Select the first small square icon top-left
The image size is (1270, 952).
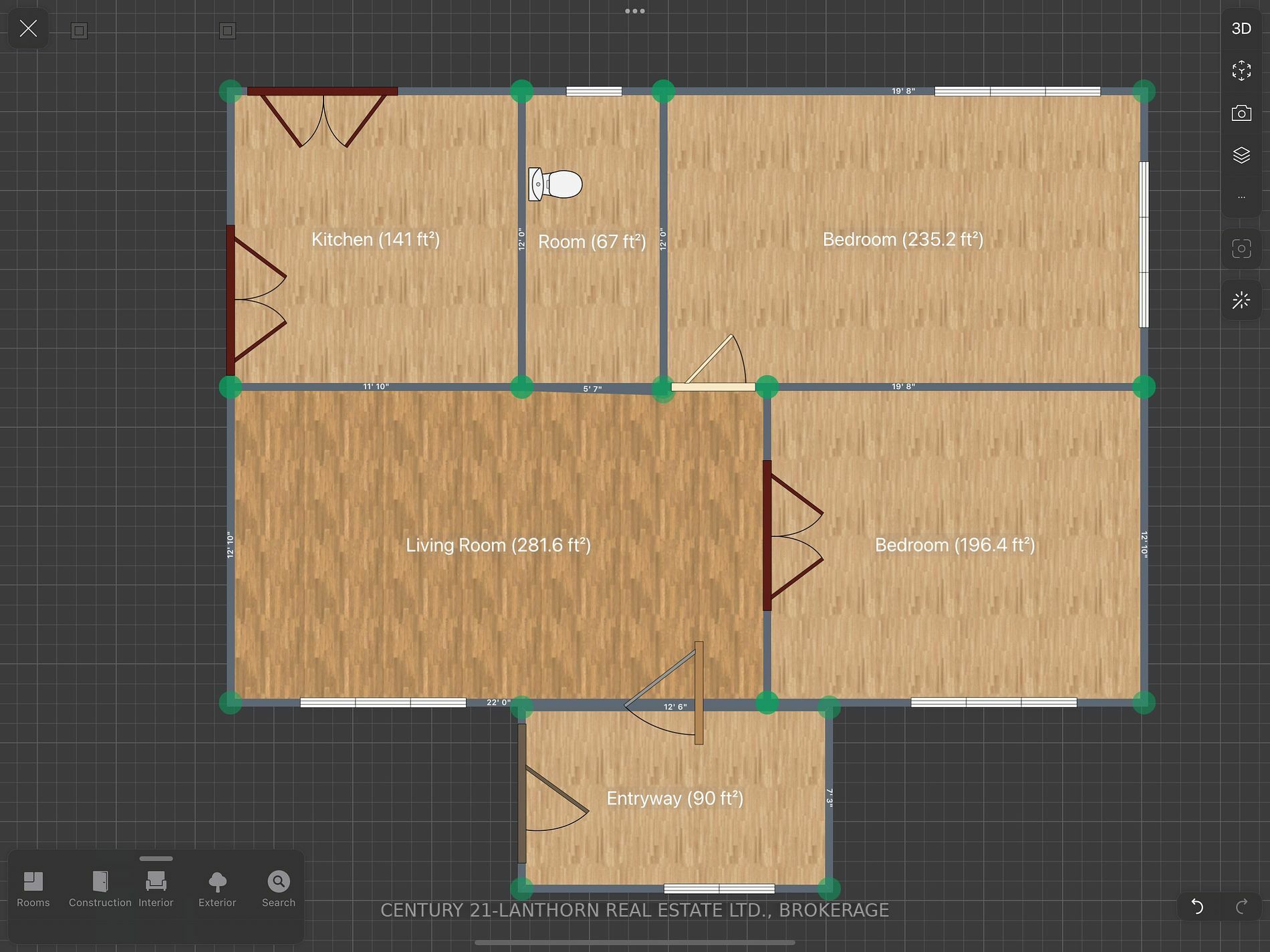[79, 31]
